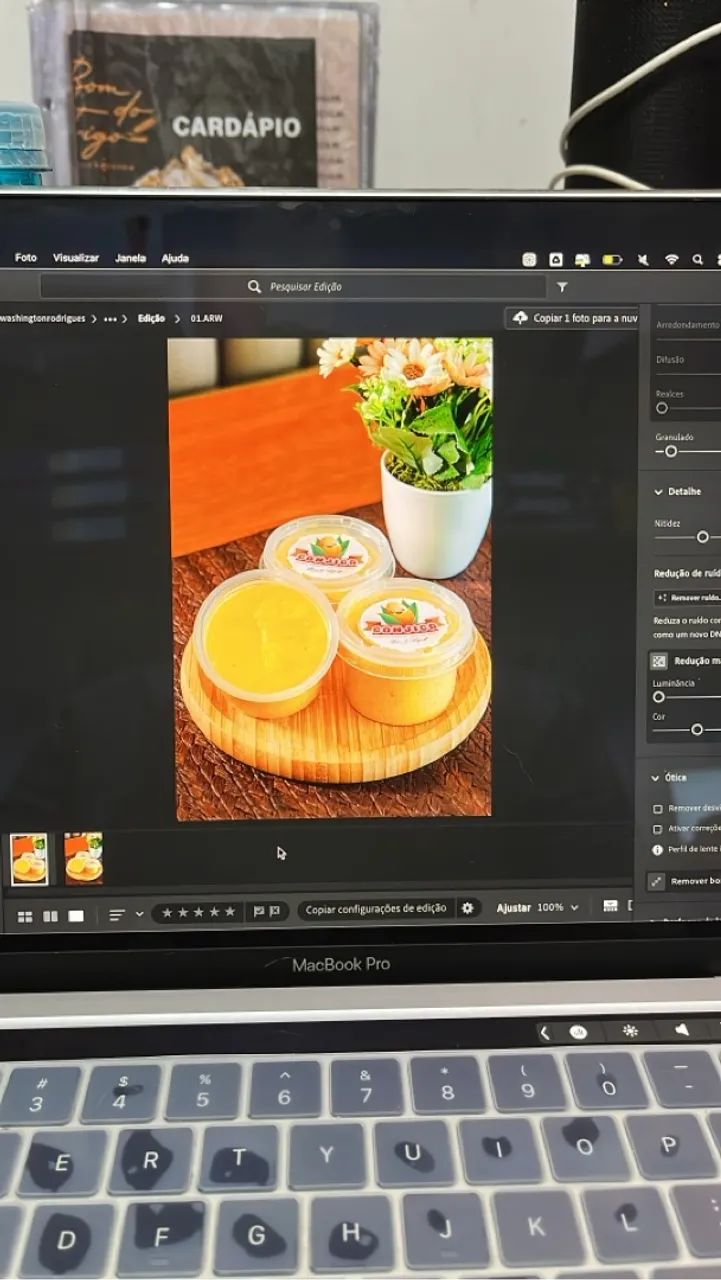Click the grid-pattern menu bar icon
The width and height of the screenshot is (721, 1280).
click(529, 260)
